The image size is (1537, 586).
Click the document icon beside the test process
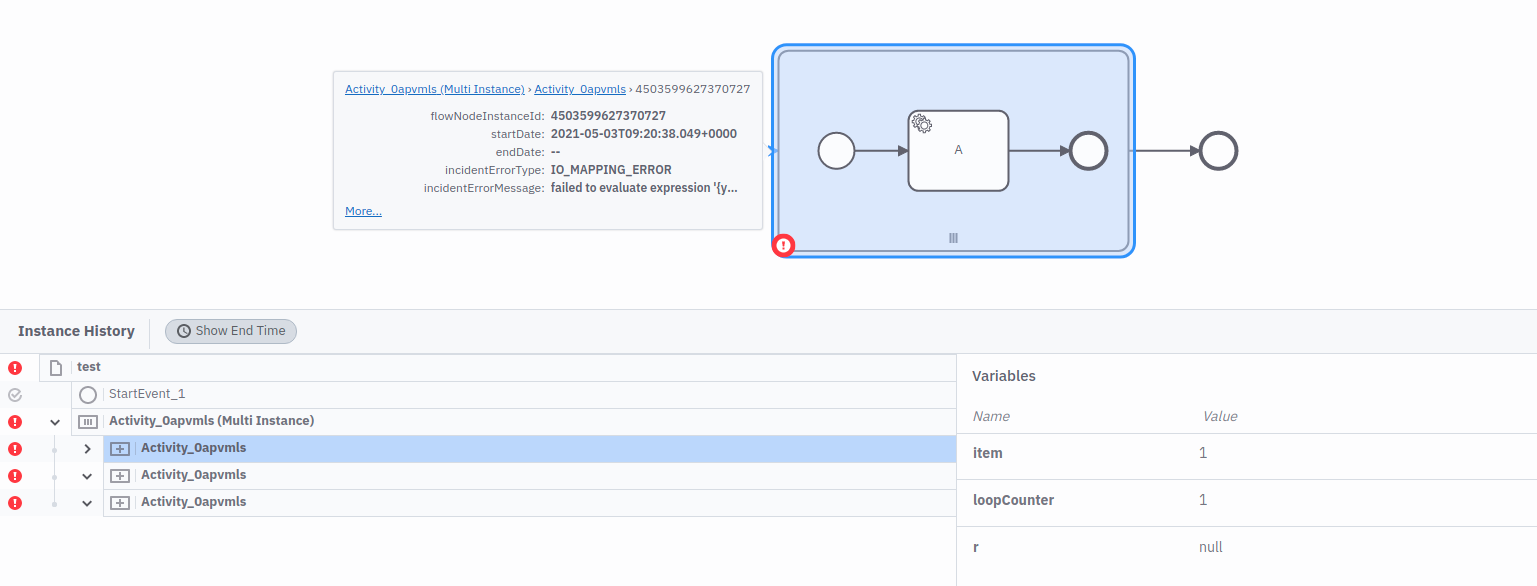(x=55, y=367)
